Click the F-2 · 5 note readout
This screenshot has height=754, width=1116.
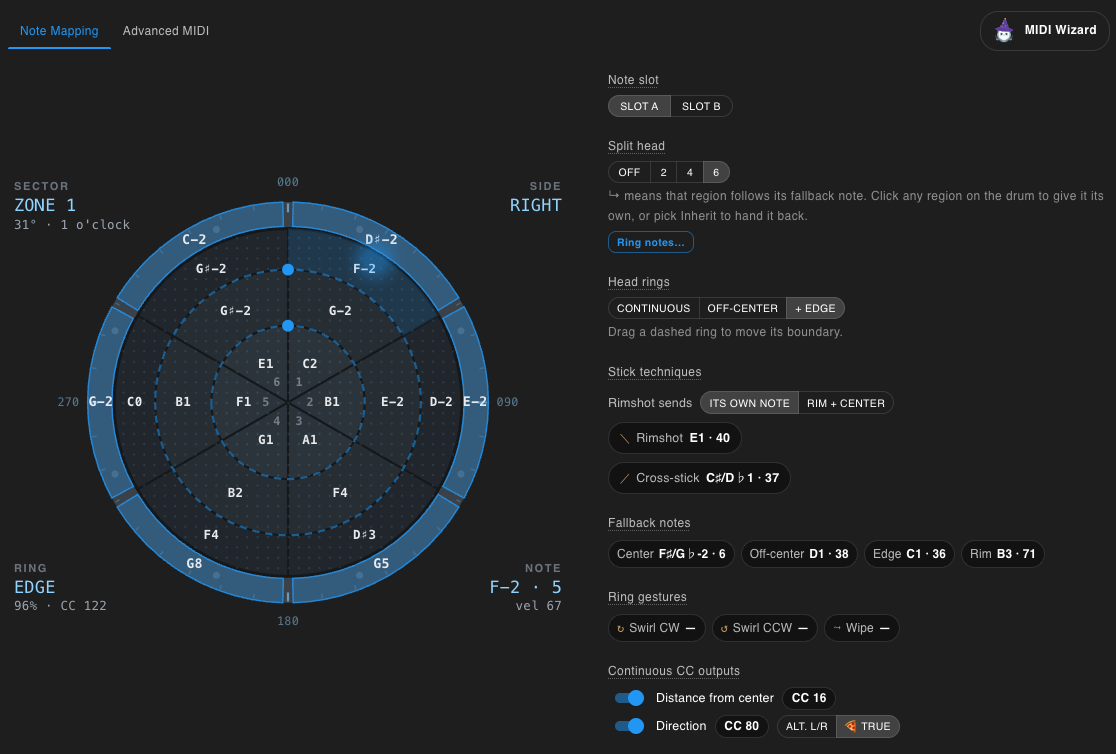(525, 587)
